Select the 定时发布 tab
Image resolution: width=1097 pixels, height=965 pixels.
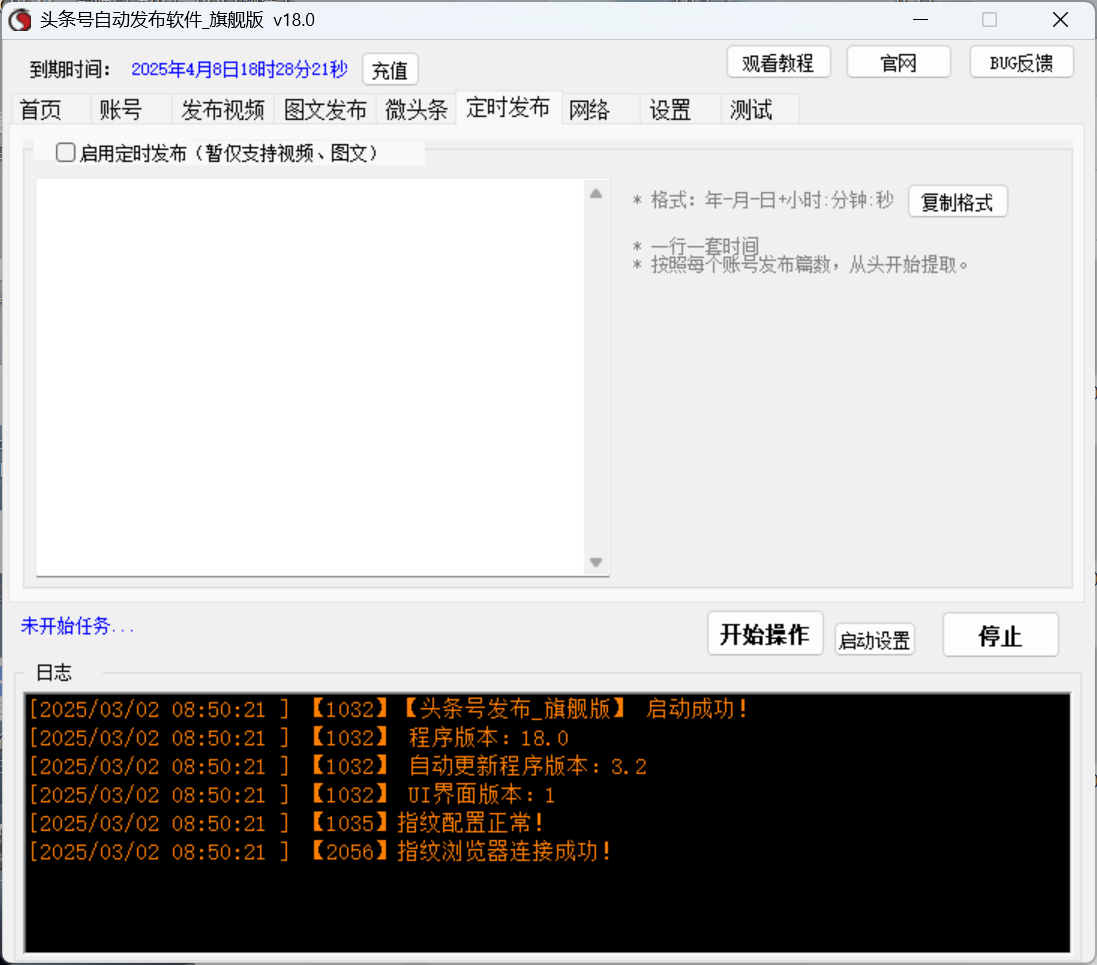508,108
